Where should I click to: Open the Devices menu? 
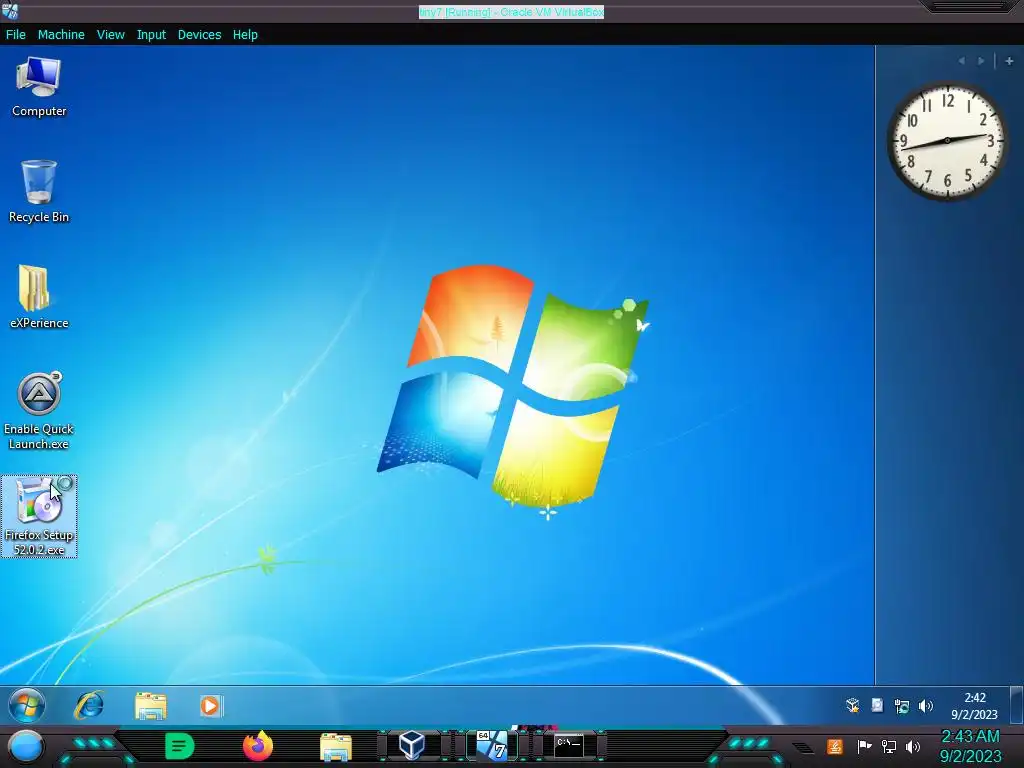(199, 35)
